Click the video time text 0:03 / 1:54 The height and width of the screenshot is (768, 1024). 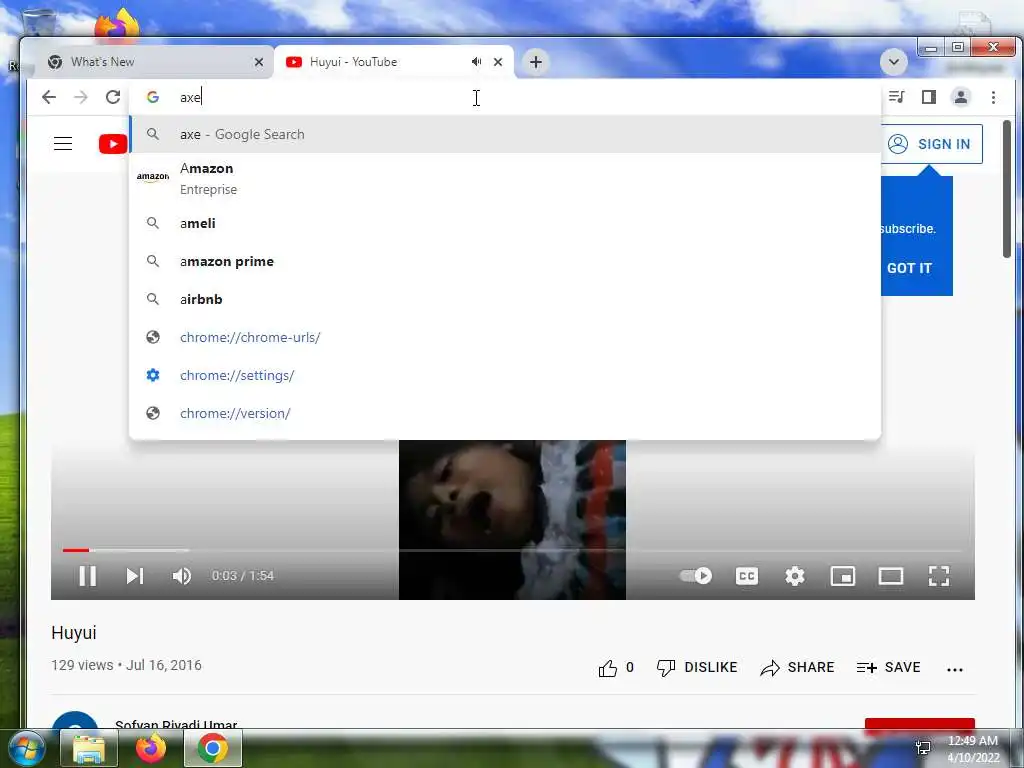pos(242,576)
